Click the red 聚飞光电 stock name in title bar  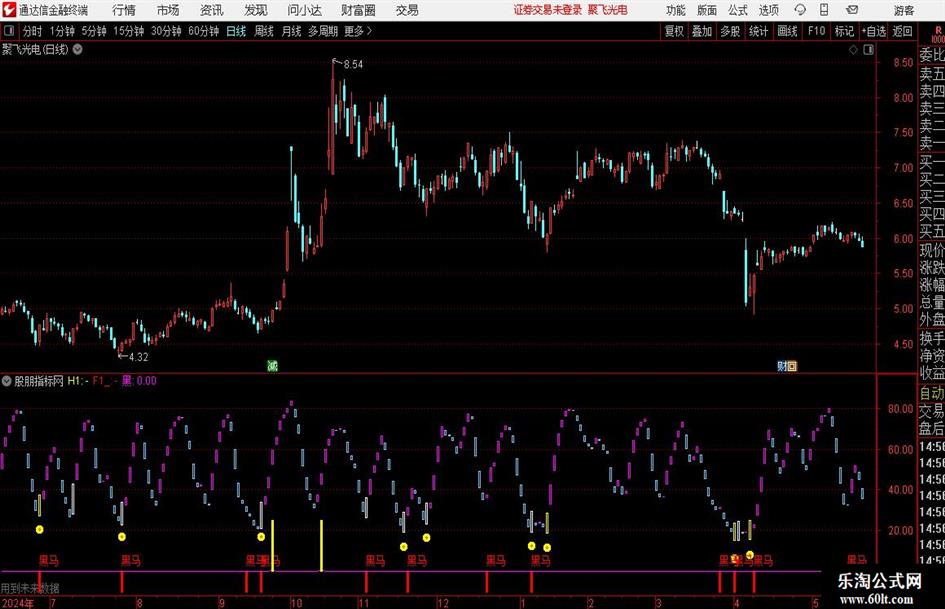coord(608,10)
